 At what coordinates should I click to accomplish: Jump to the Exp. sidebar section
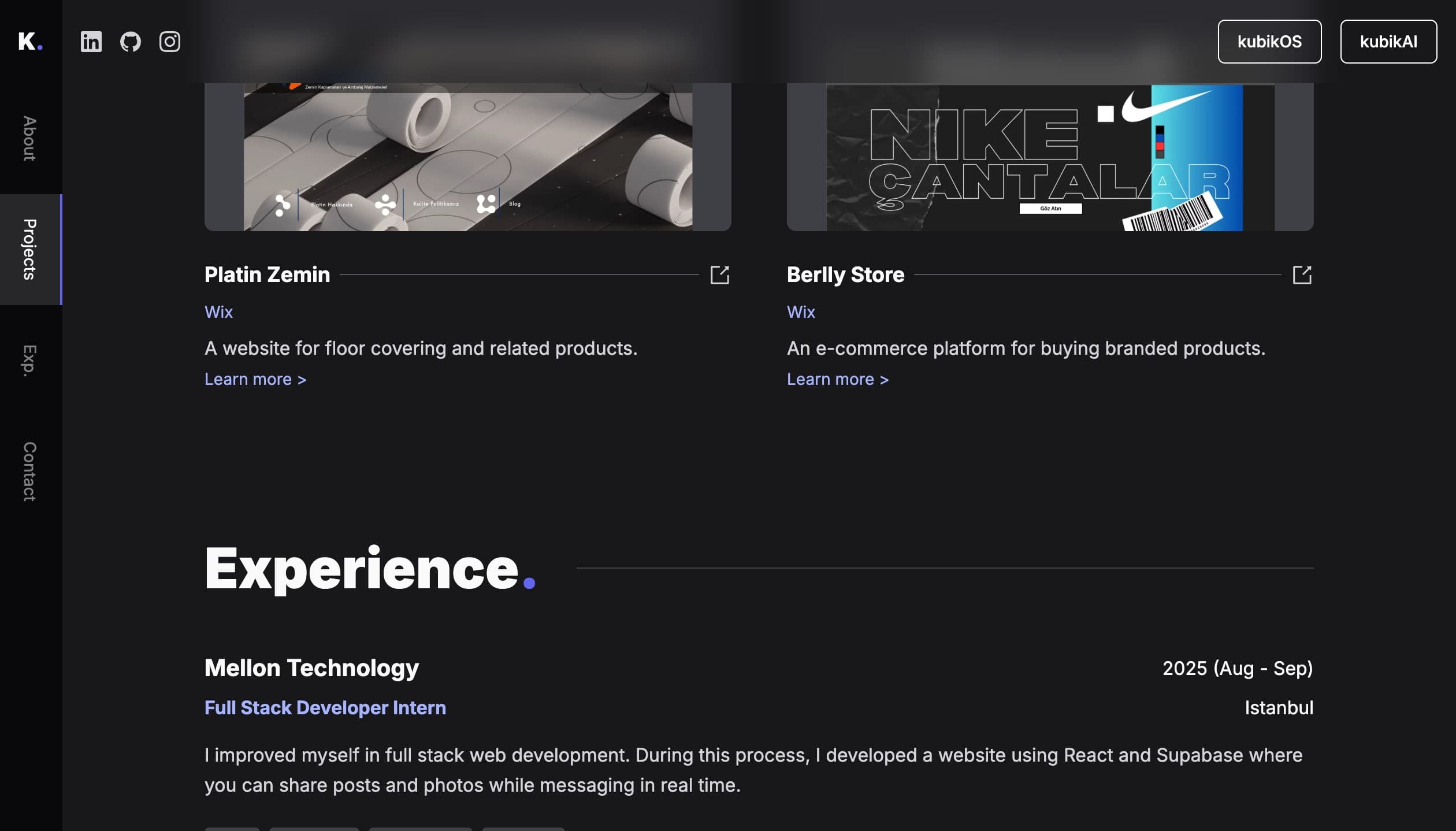click(x=30, y=361)
